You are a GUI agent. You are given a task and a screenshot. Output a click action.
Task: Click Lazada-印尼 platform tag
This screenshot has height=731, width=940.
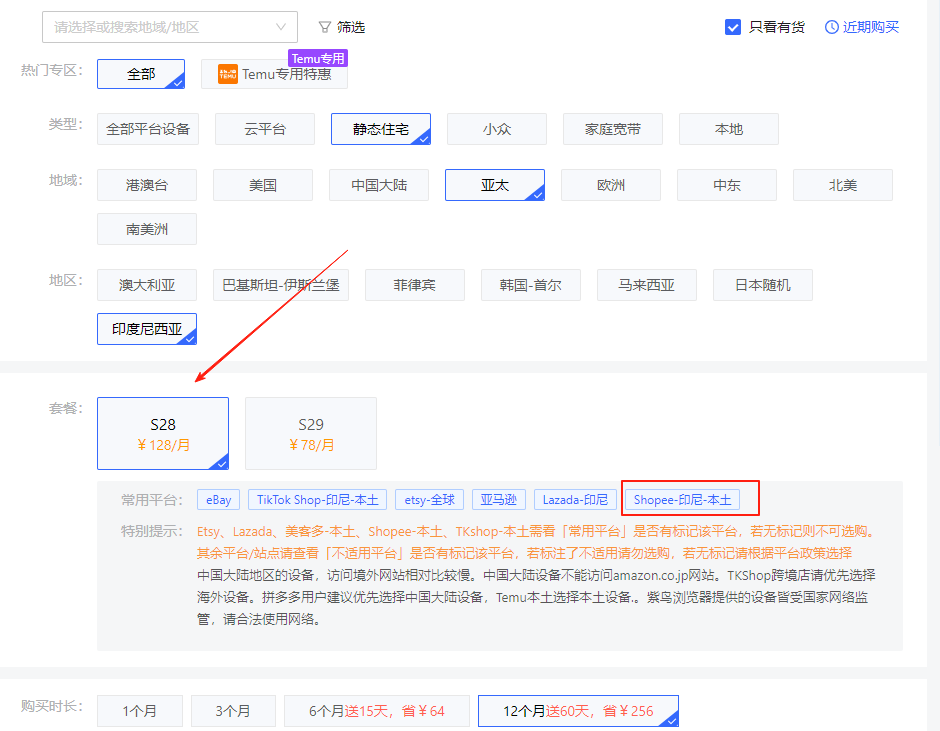click(576, 500)
